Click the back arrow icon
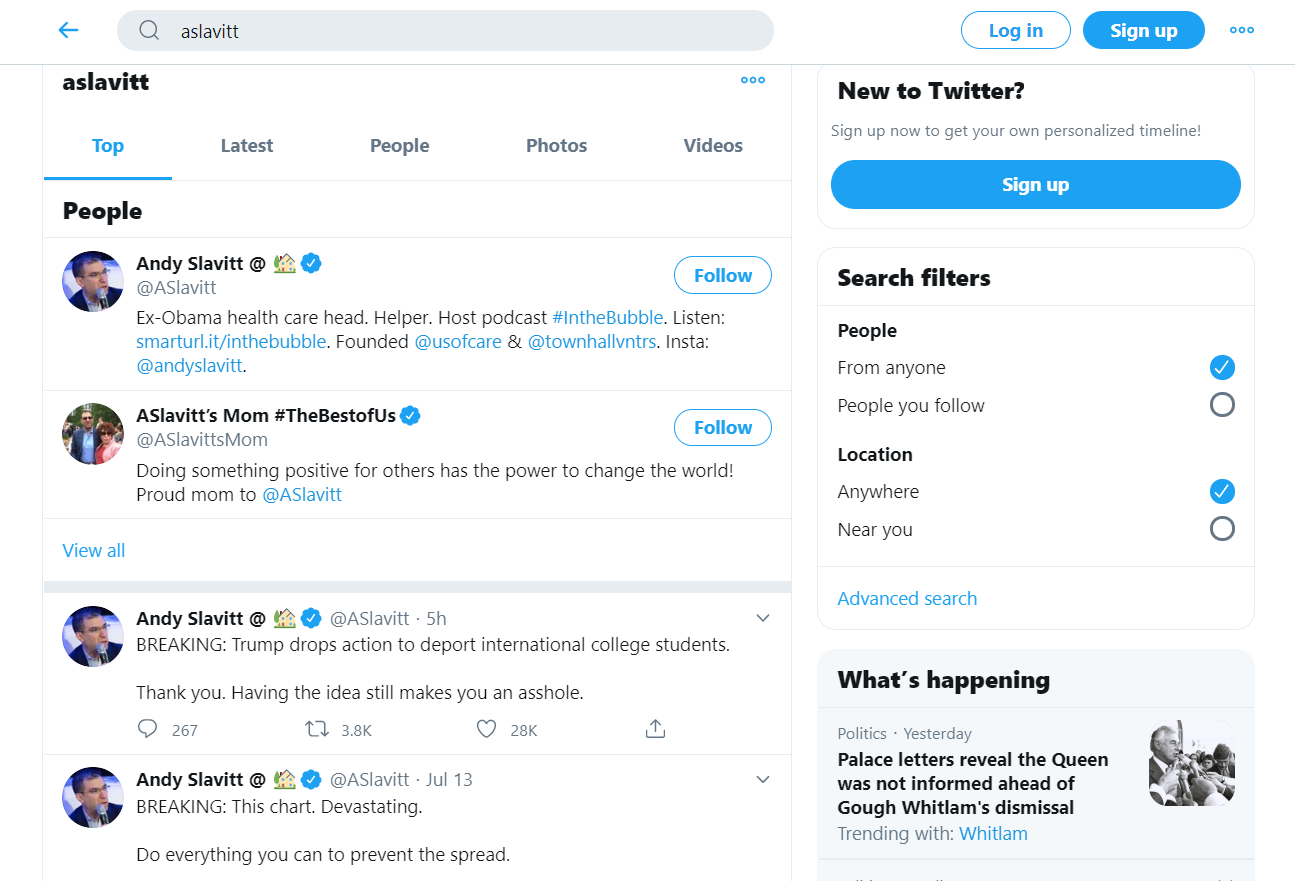Image resolution: width=1295 pixels, height=881 pixels. (68, 30)
